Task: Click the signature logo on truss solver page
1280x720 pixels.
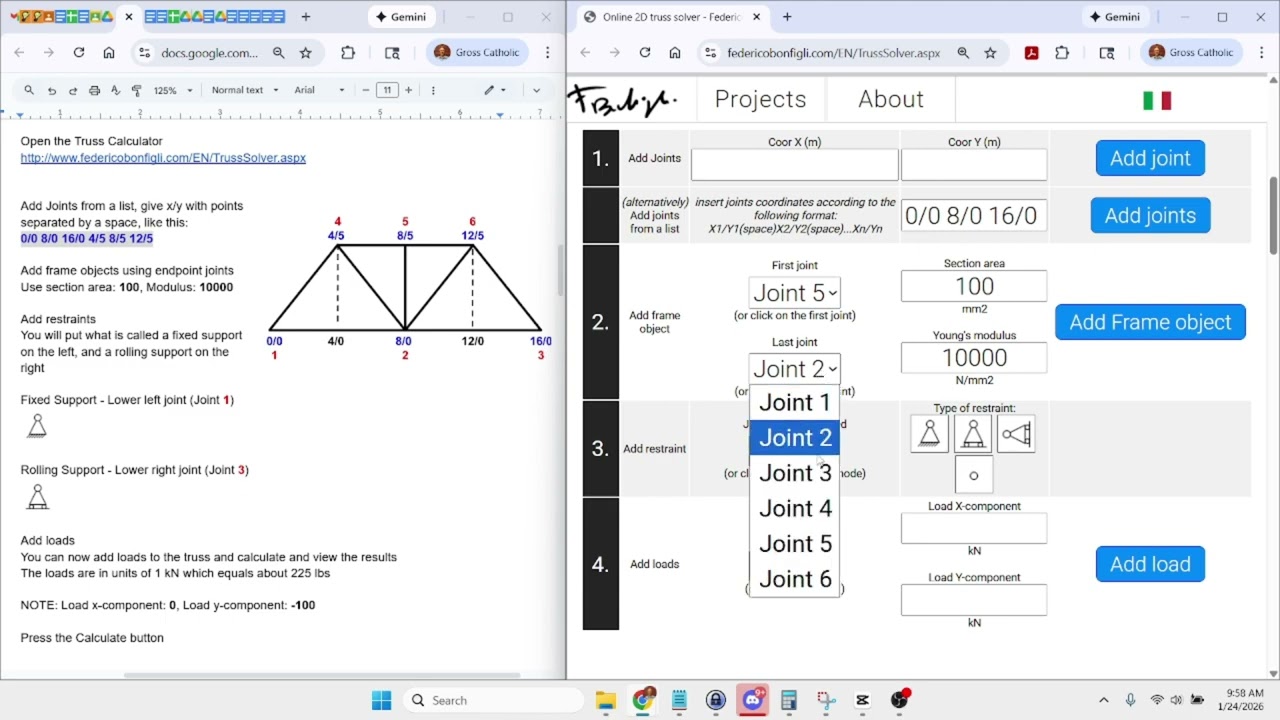Action: (x=623, y=100)
